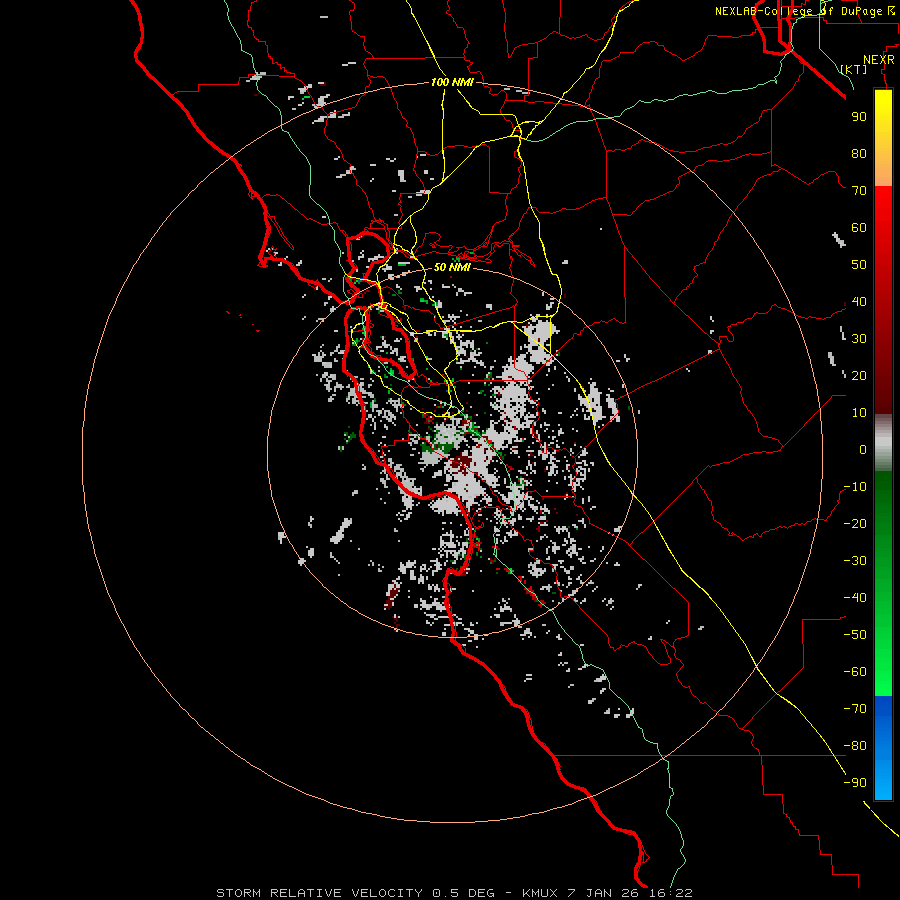The width and height of the screenshot is (900, 900).
Task: Select the "80" value on the velocity scale
Action: coord(859,153)
